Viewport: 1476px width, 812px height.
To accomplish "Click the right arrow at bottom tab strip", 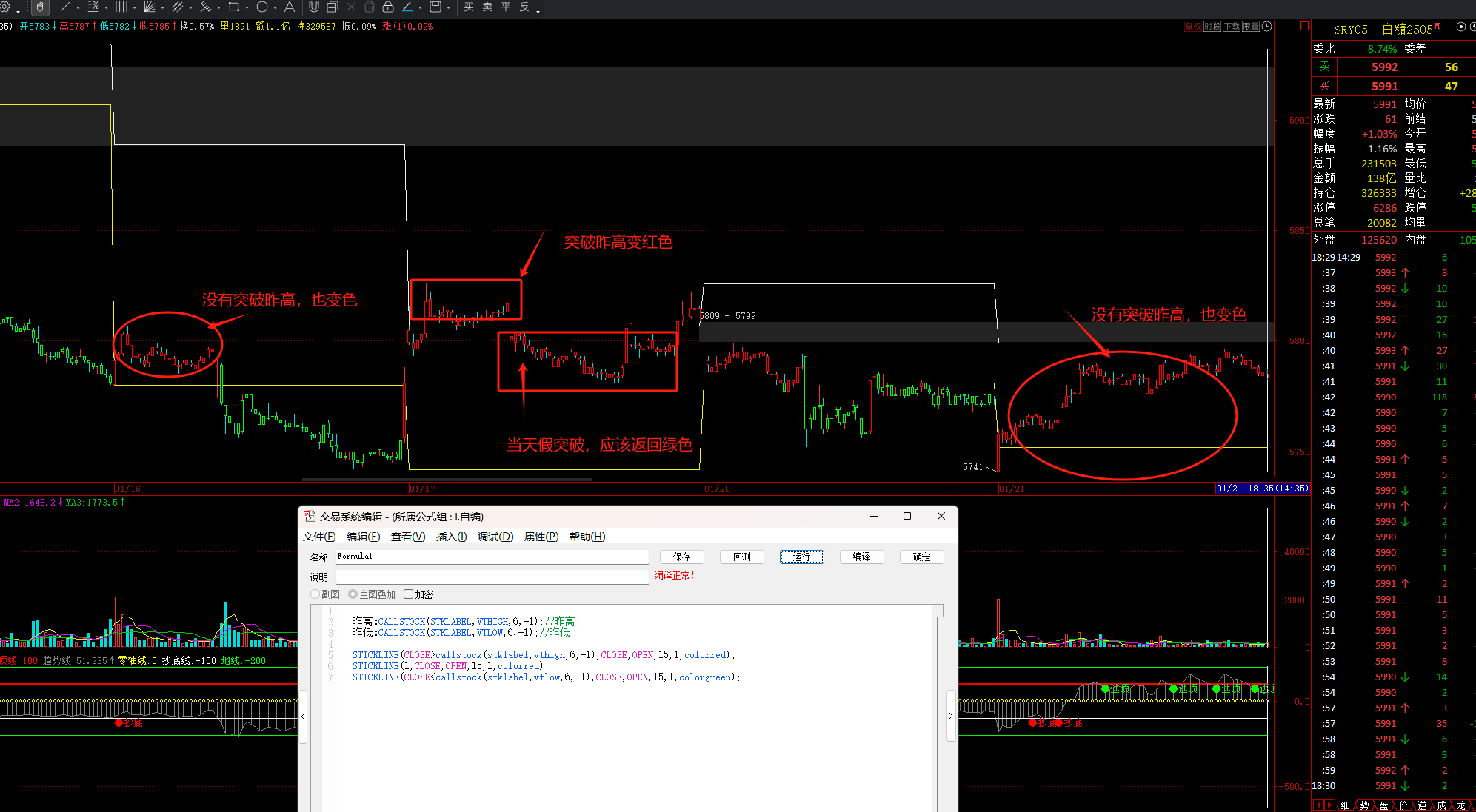I will (1330, 805).
